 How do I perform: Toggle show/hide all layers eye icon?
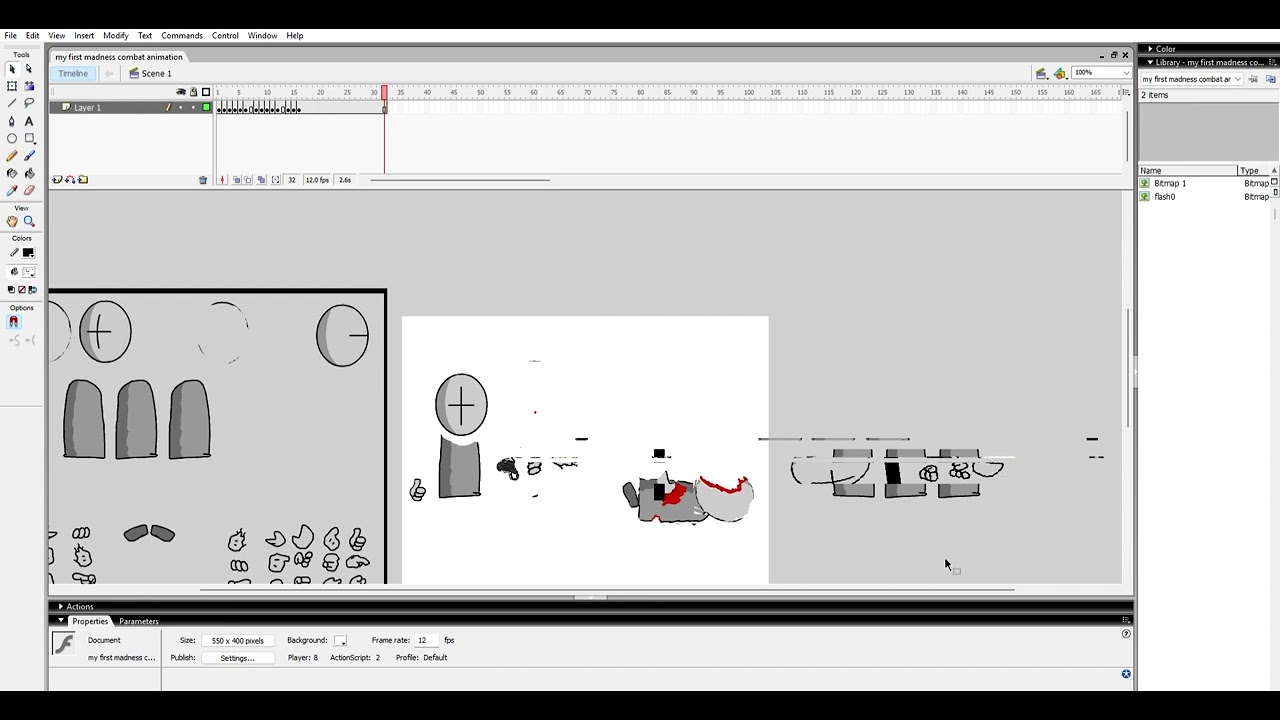tap(181, 92)
